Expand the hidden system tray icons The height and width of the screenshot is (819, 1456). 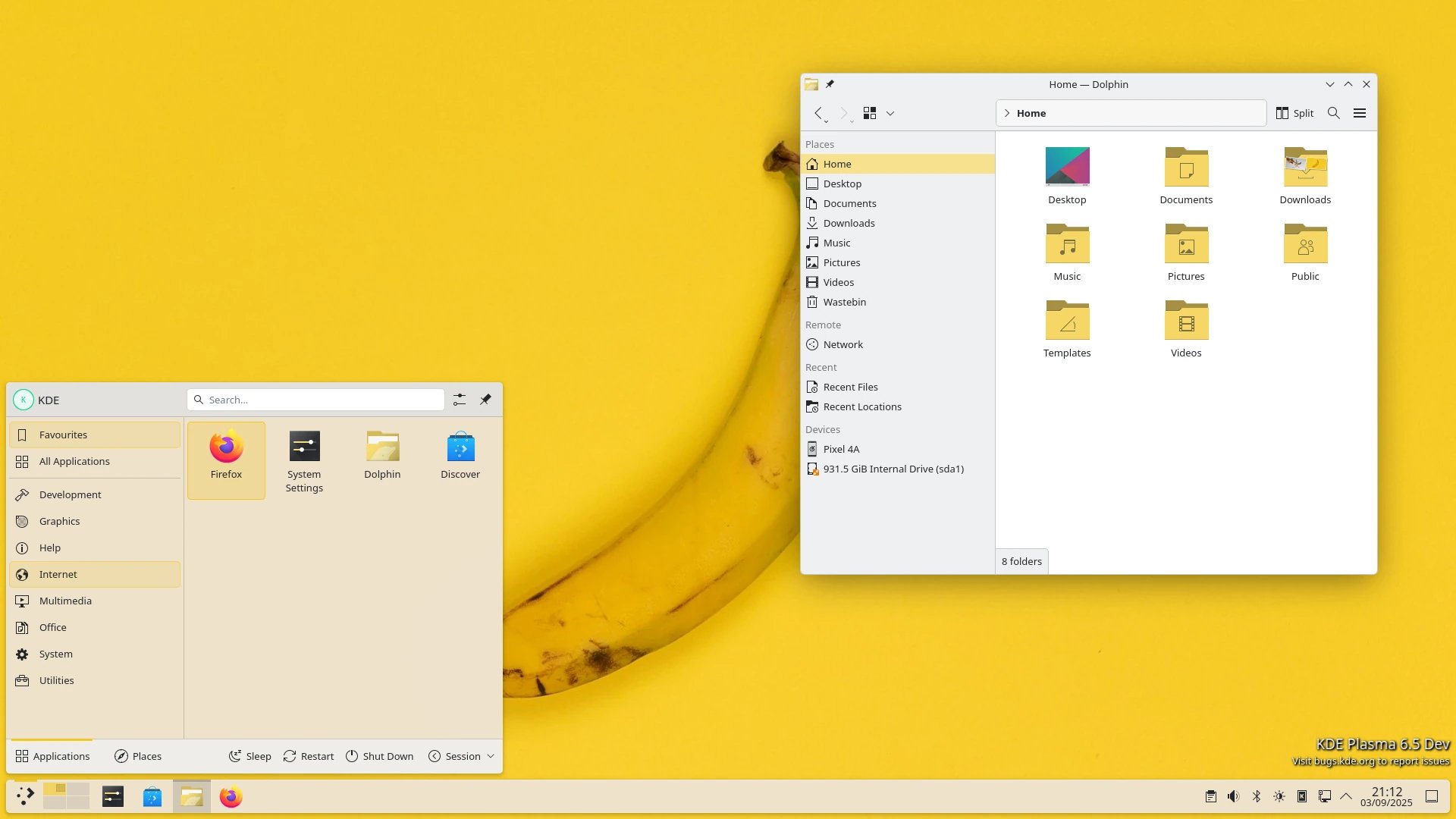[1346, 796]
